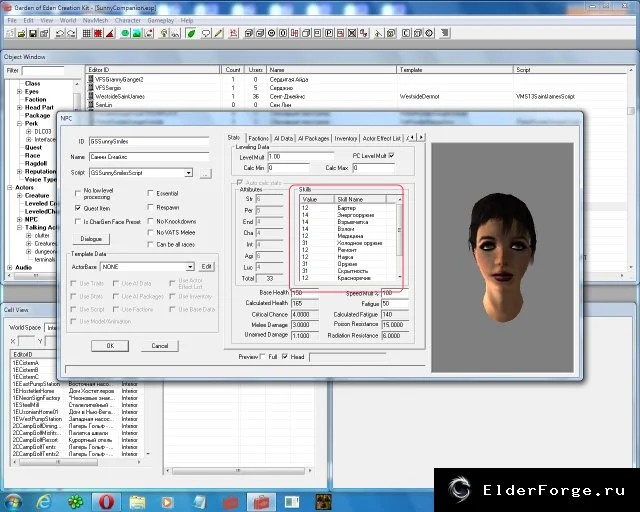Image resolution: width=640 pixels, height=512 pixels.
Task: Click the open file folder toolbar icon
Action: pyautogui.click(x=22, y=33)
